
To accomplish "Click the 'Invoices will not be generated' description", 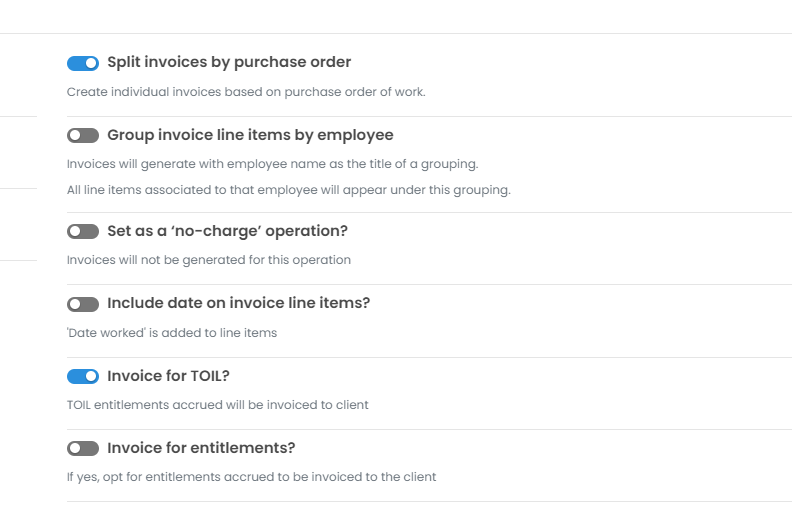I will tap(208, 260).
